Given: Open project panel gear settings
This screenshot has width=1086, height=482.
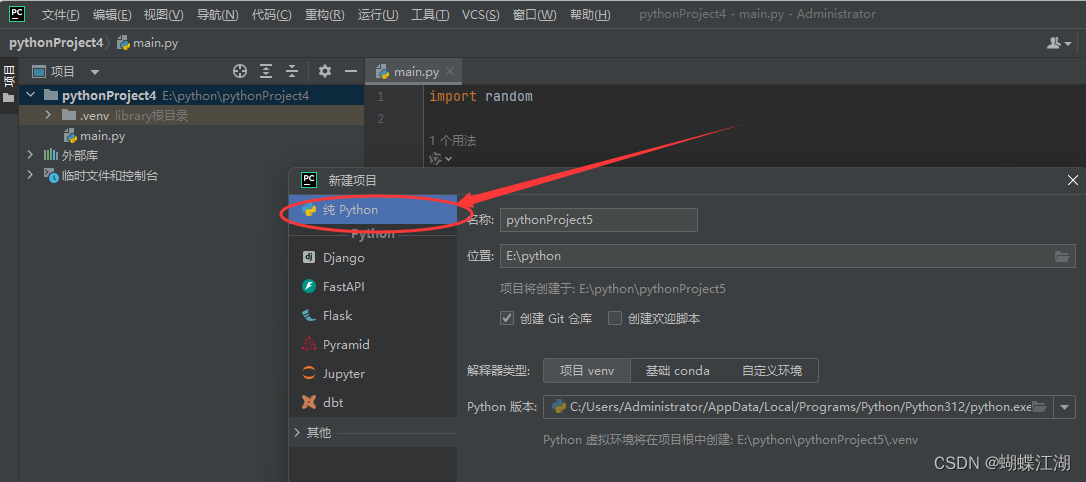Looking at the screenshot, I should (x=325, y=71).
